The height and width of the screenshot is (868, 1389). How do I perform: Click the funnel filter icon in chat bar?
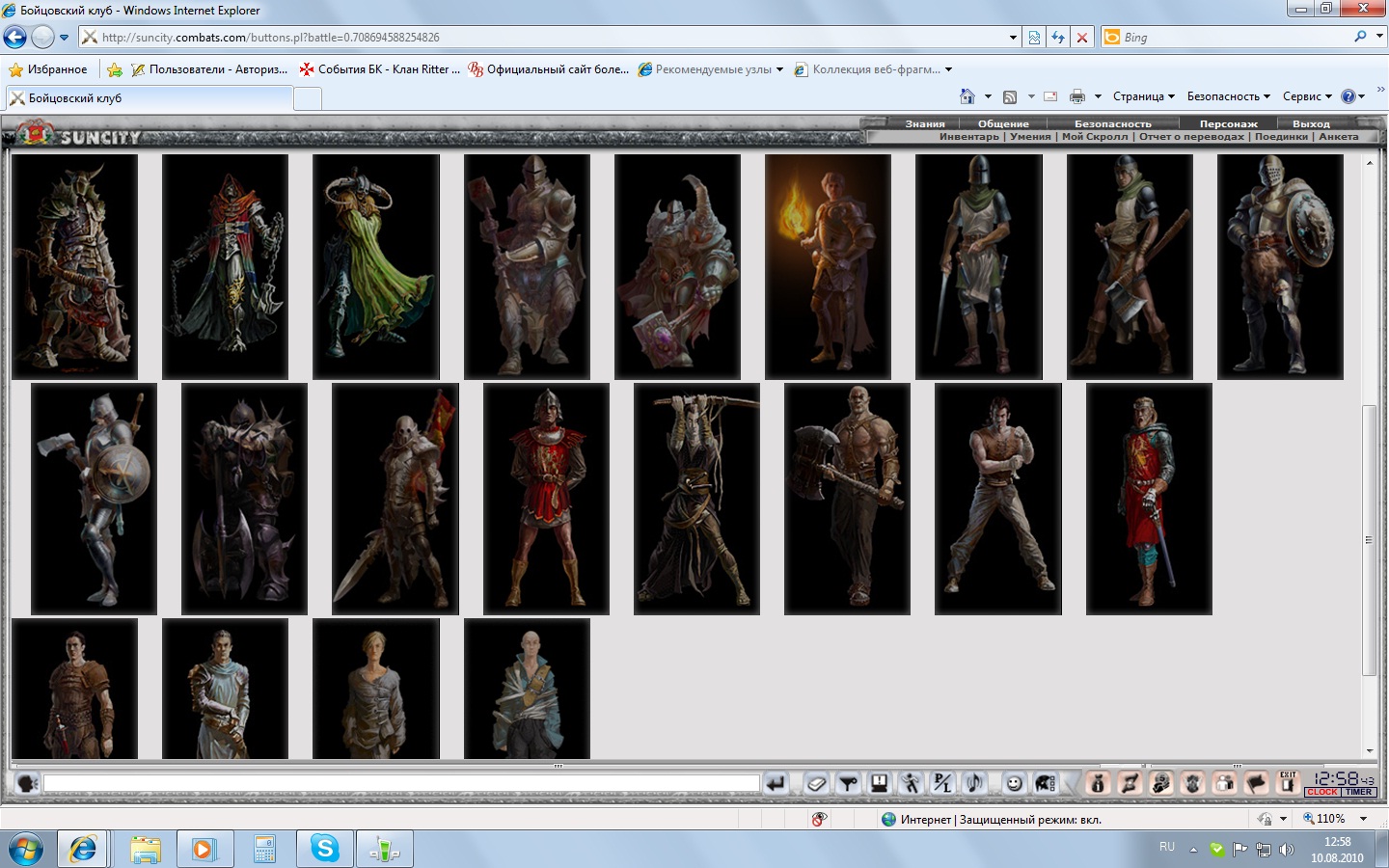tap(848, 783)
